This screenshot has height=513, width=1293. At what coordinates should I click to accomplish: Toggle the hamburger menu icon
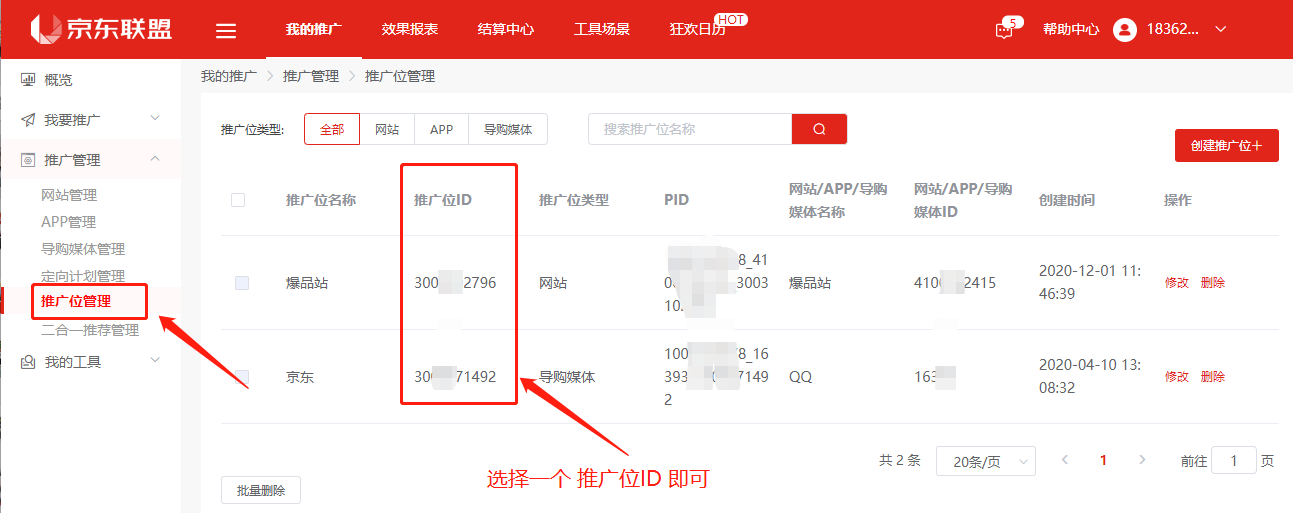227,30
